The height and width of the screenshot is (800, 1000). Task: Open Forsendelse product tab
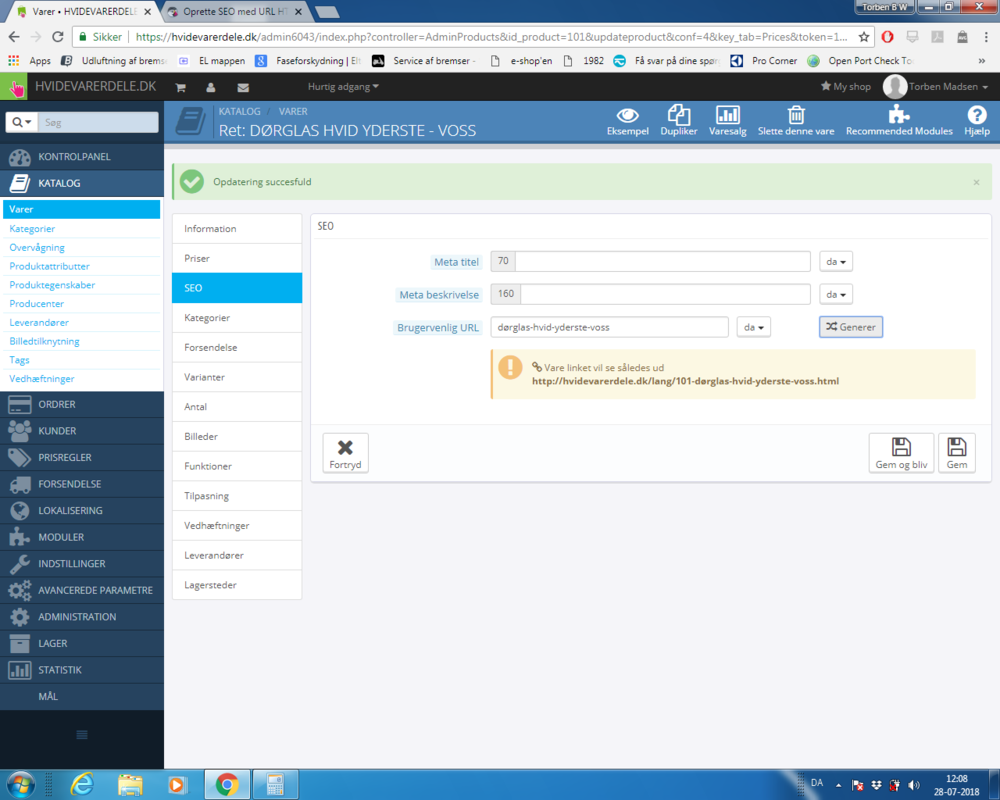pyautogui.click(x=237, y=347)
